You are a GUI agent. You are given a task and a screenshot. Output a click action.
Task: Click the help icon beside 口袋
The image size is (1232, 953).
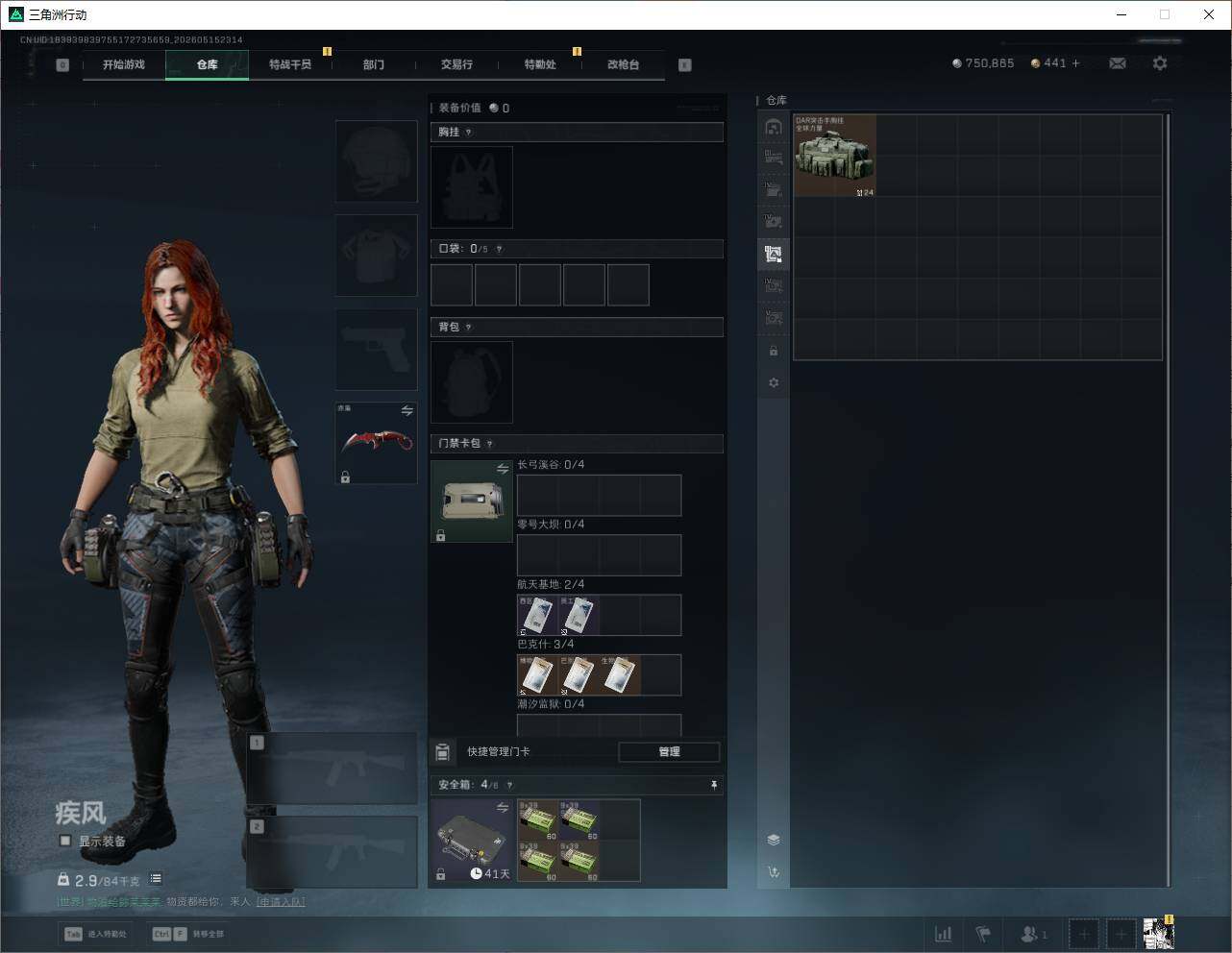click(x=499, y=249)
